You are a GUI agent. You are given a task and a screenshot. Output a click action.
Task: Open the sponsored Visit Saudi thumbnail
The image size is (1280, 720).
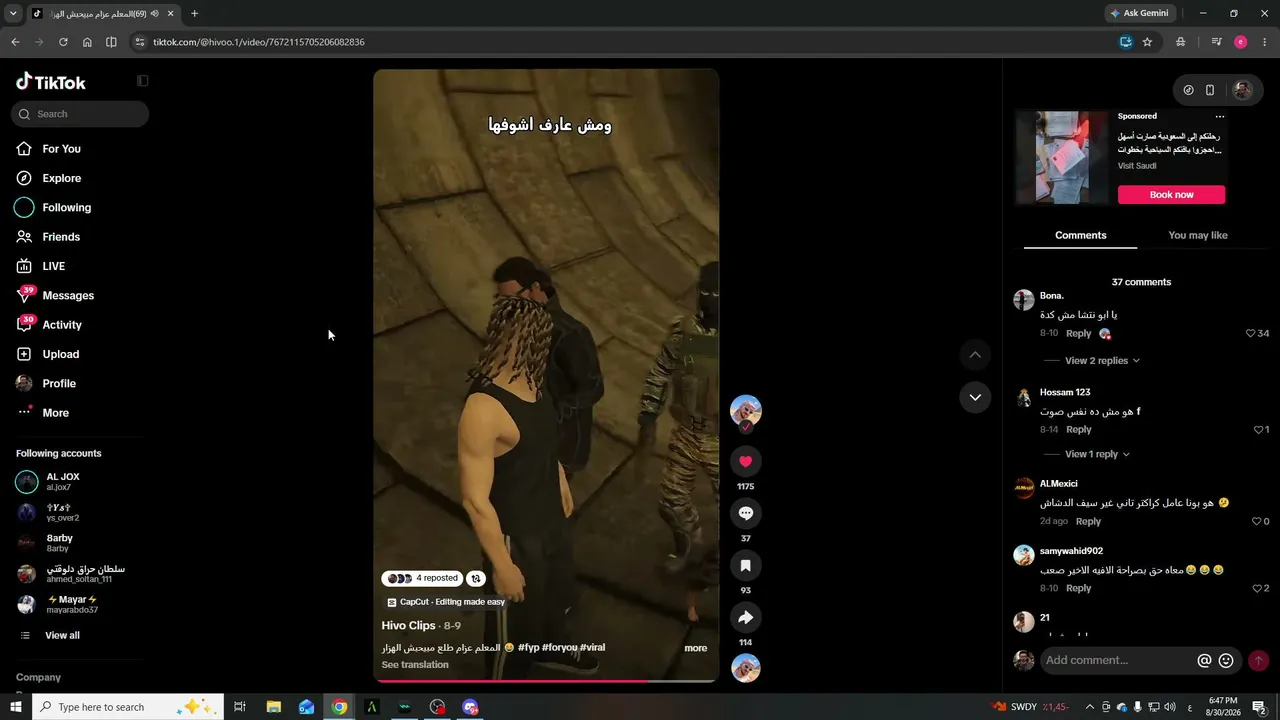pos(1062,158)
